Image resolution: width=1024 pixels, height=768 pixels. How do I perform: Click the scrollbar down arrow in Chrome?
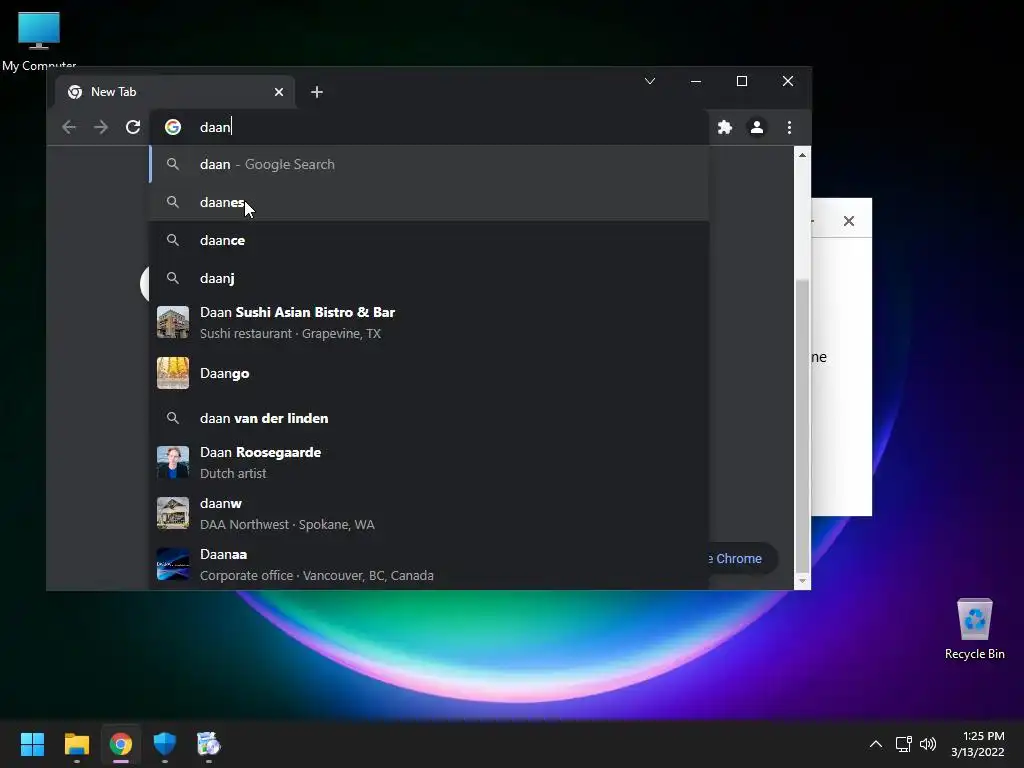click(802, 581)
